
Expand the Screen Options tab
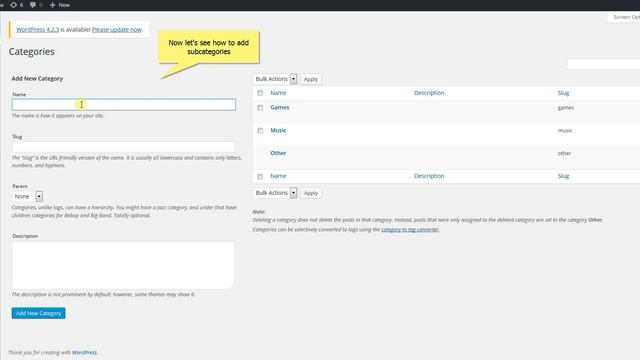tap(624, 17)
